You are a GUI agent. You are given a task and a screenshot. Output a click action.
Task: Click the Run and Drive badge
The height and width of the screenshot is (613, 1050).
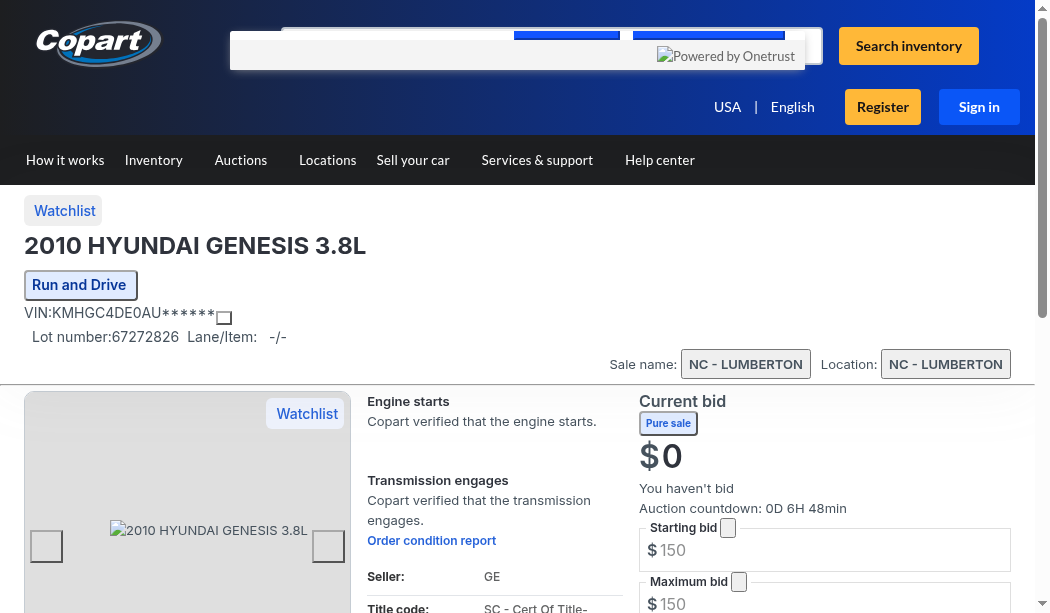(x=81, y=285)
